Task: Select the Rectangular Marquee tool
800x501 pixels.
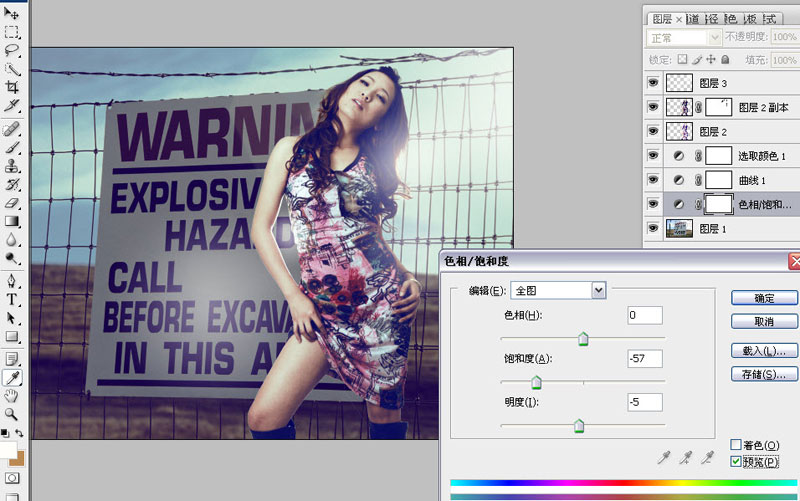Action: (x=11, y=32)
